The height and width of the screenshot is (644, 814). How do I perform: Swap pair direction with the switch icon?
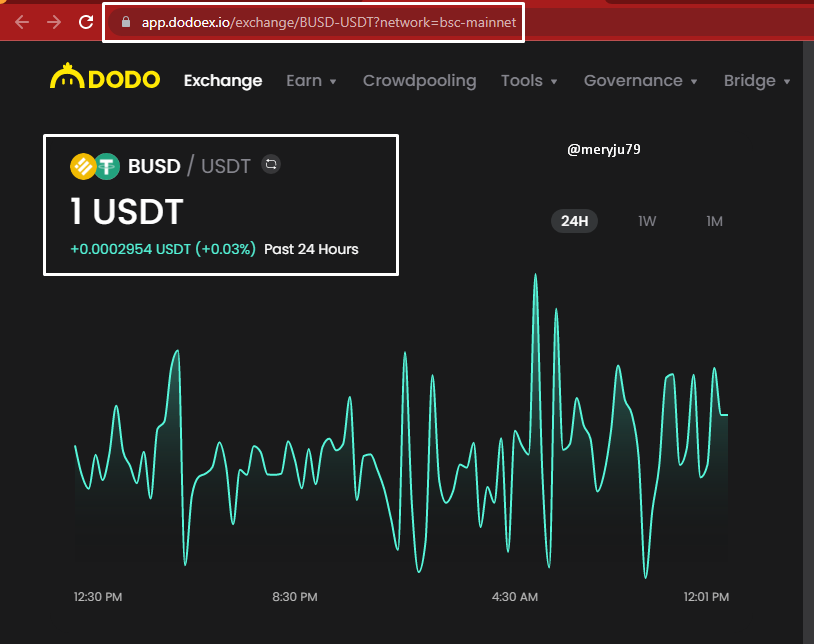click(271, 165)
